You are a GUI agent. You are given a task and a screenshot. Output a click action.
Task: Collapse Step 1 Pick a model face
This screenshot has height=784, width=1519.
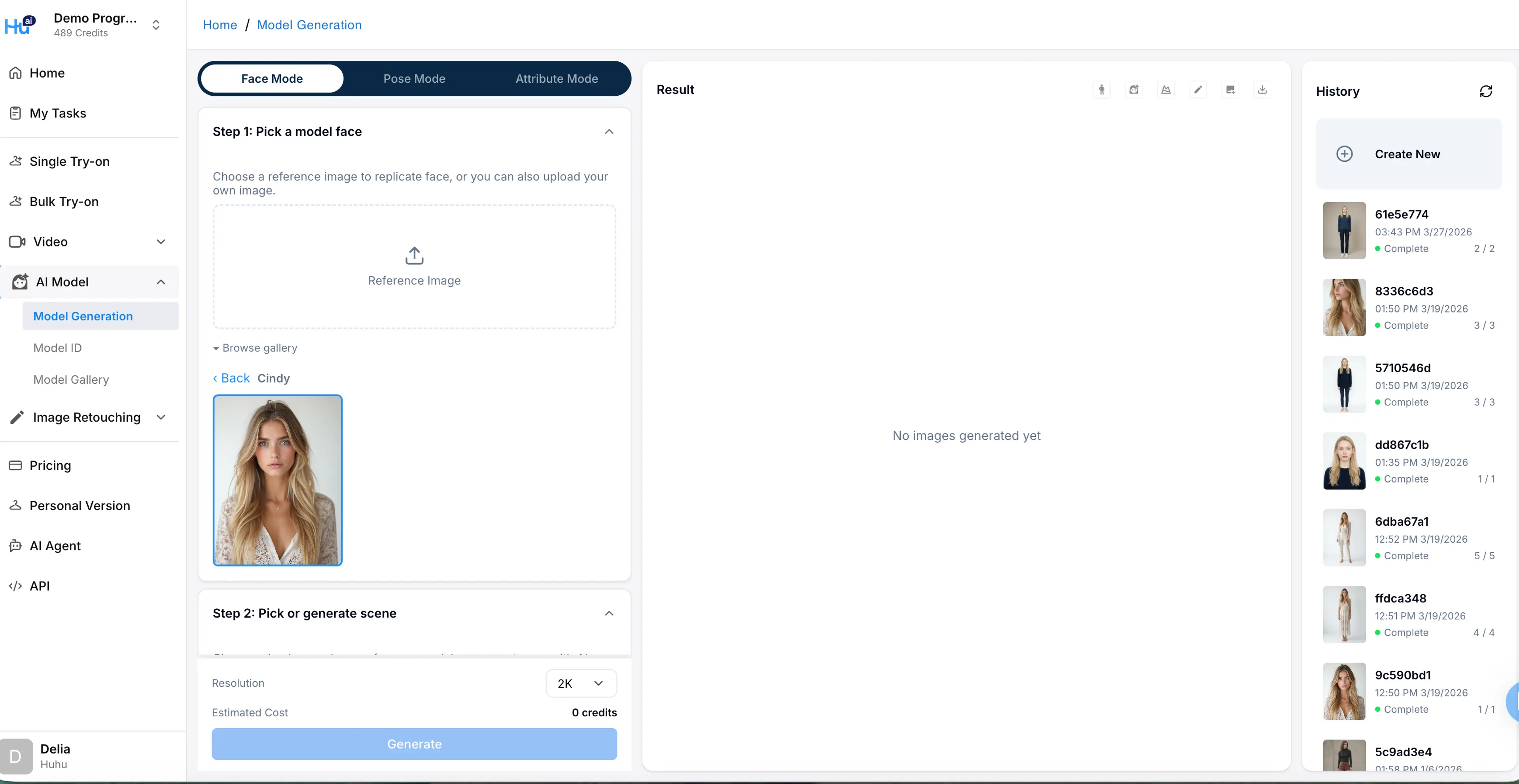(608, 131)
